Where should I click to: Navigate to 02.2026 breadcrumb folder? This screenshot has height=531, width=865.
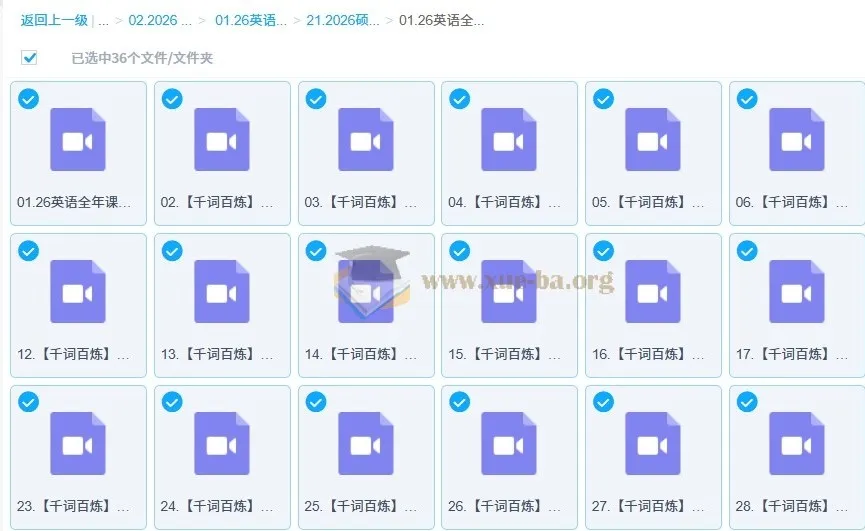tap(160, 20)
